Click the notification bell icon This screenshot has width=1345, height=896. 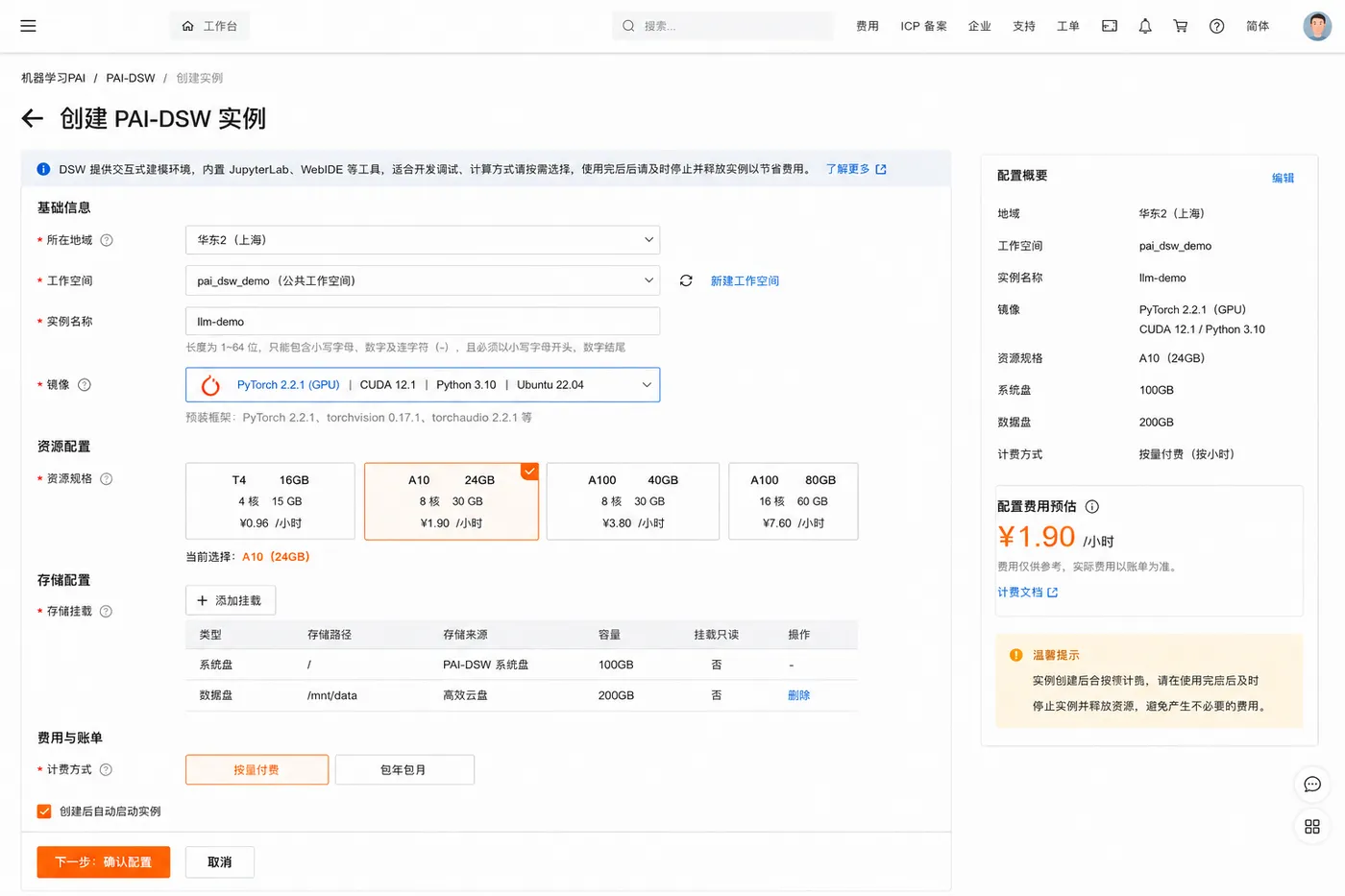[x=1145, y=26]
